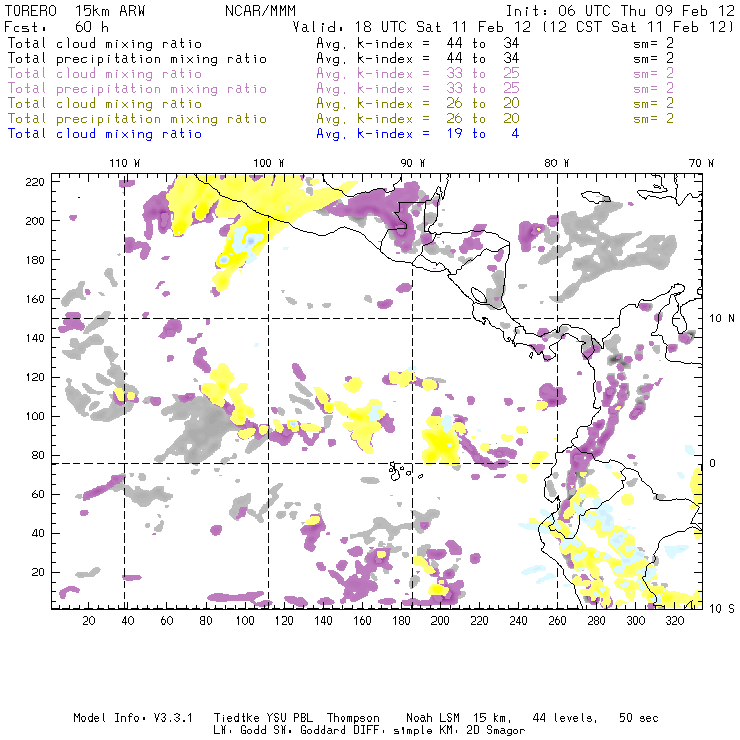Click the 'Model Info: V3.3.1' text

coord(133,718)
